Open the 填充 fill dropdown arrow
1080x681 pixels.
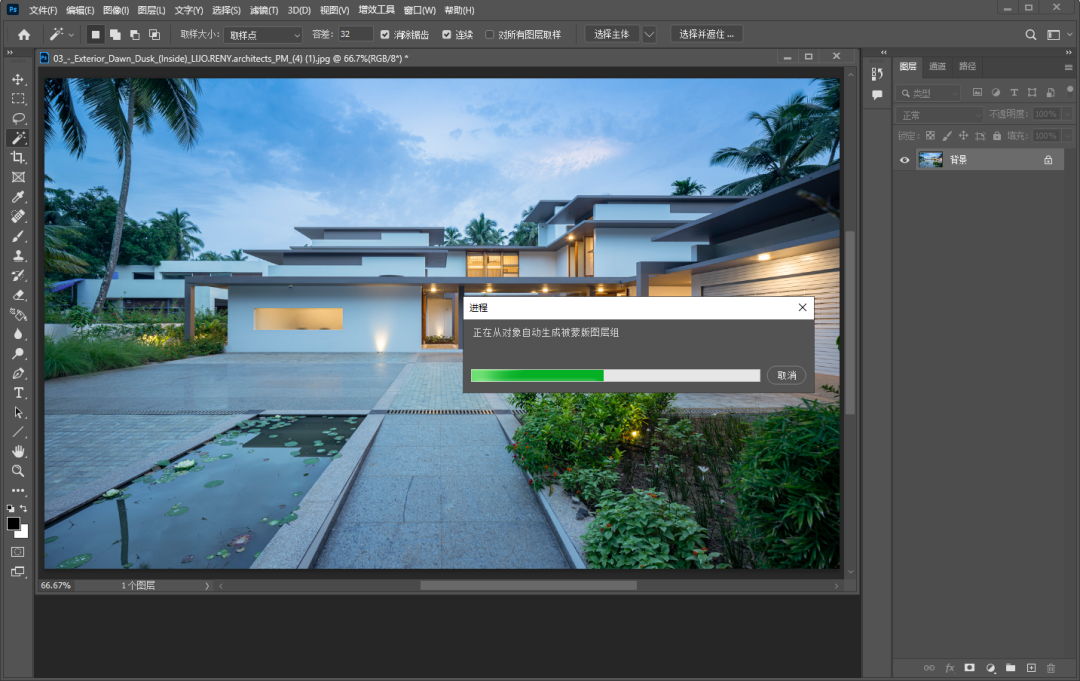point(1067,136)
